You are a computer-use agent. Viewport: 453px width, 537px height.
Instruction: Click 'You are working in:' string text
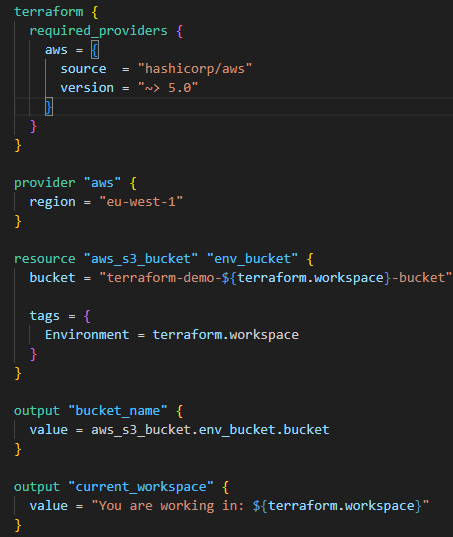coord(172,506)
